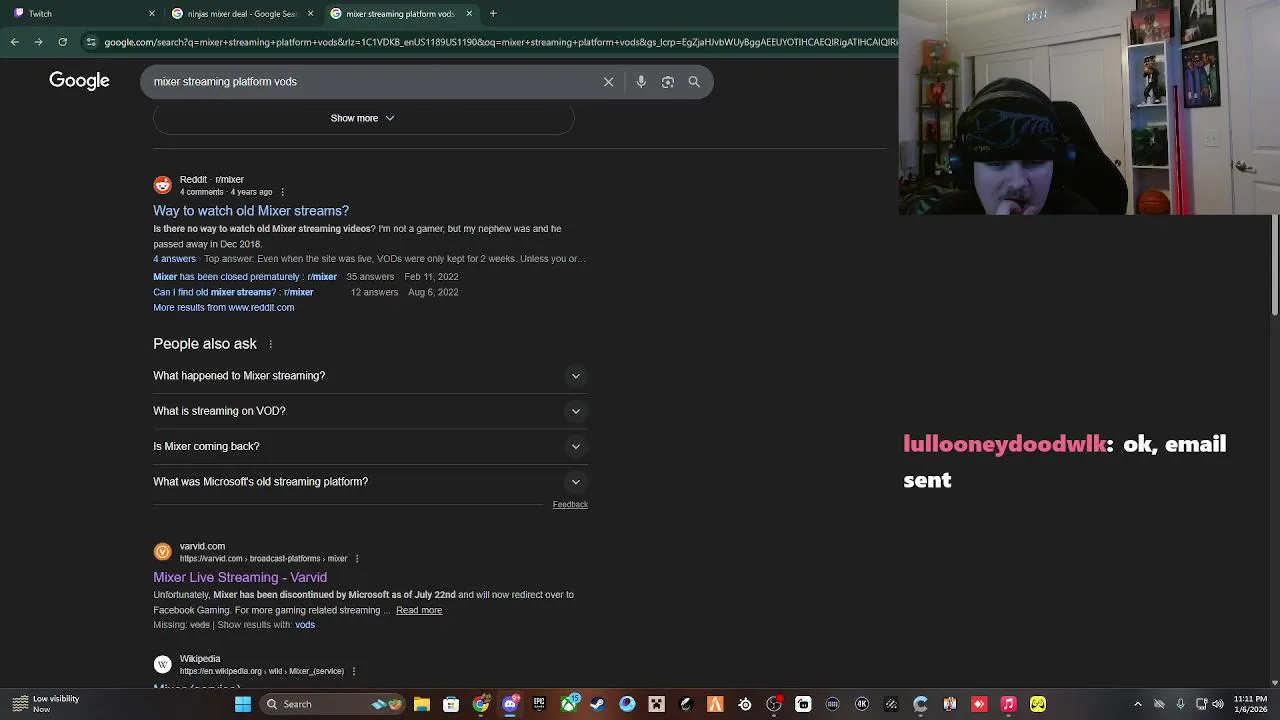
Task: Close the 'ninjas mixer deal' tab
Action: (x=310, y=13)
